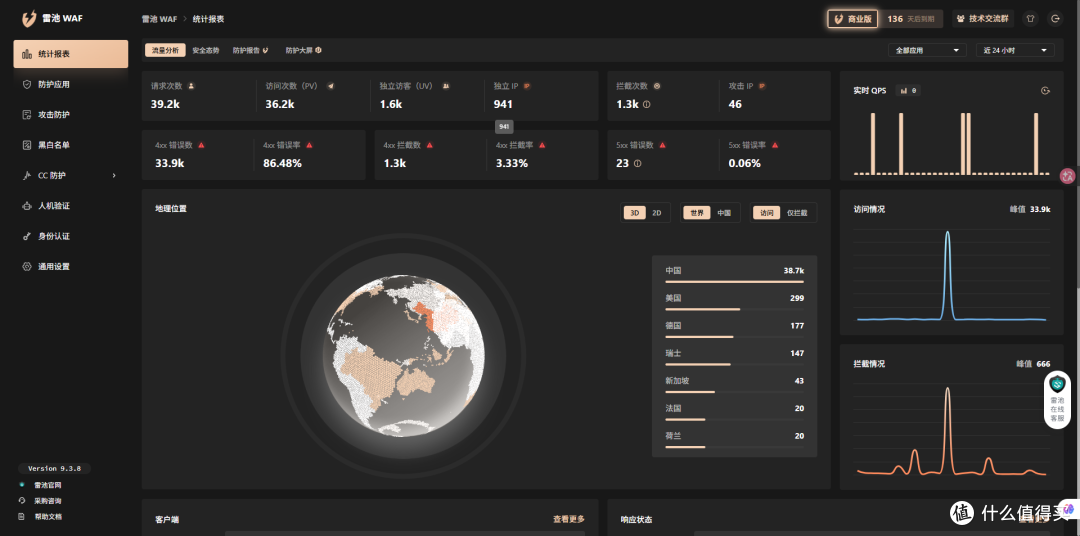Switch the map to 3D view
The image size is (1080, 536).
pyautogui.click(x=634, y=213)
